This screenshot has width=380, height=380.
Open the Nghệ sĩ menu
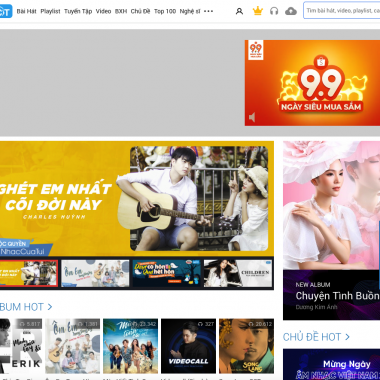190,11
